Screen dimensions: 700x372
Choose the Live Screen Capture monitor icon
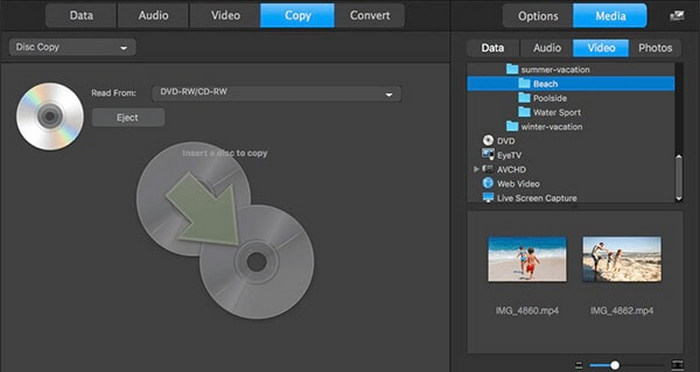pyautogui.click(x=488, y=197)
